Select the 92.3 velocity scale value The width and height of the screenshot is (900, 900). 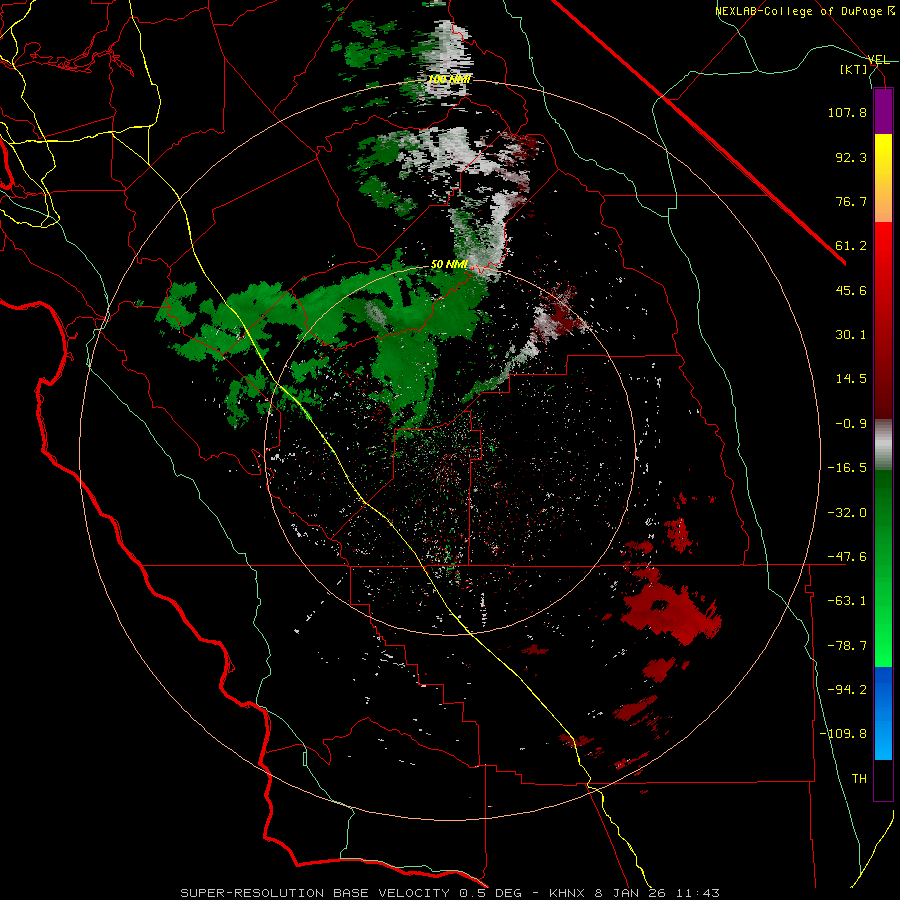click(851, 157)
